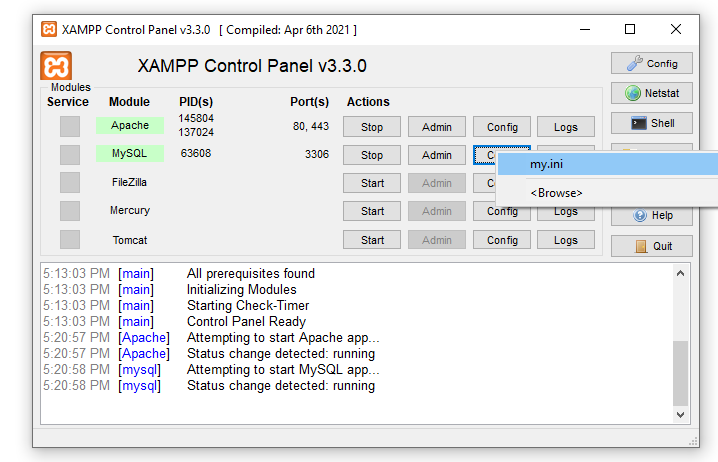Click 'Attempting to start MySQL app...' log
This screenshot has height=462, width=718.
click(283, 370)
